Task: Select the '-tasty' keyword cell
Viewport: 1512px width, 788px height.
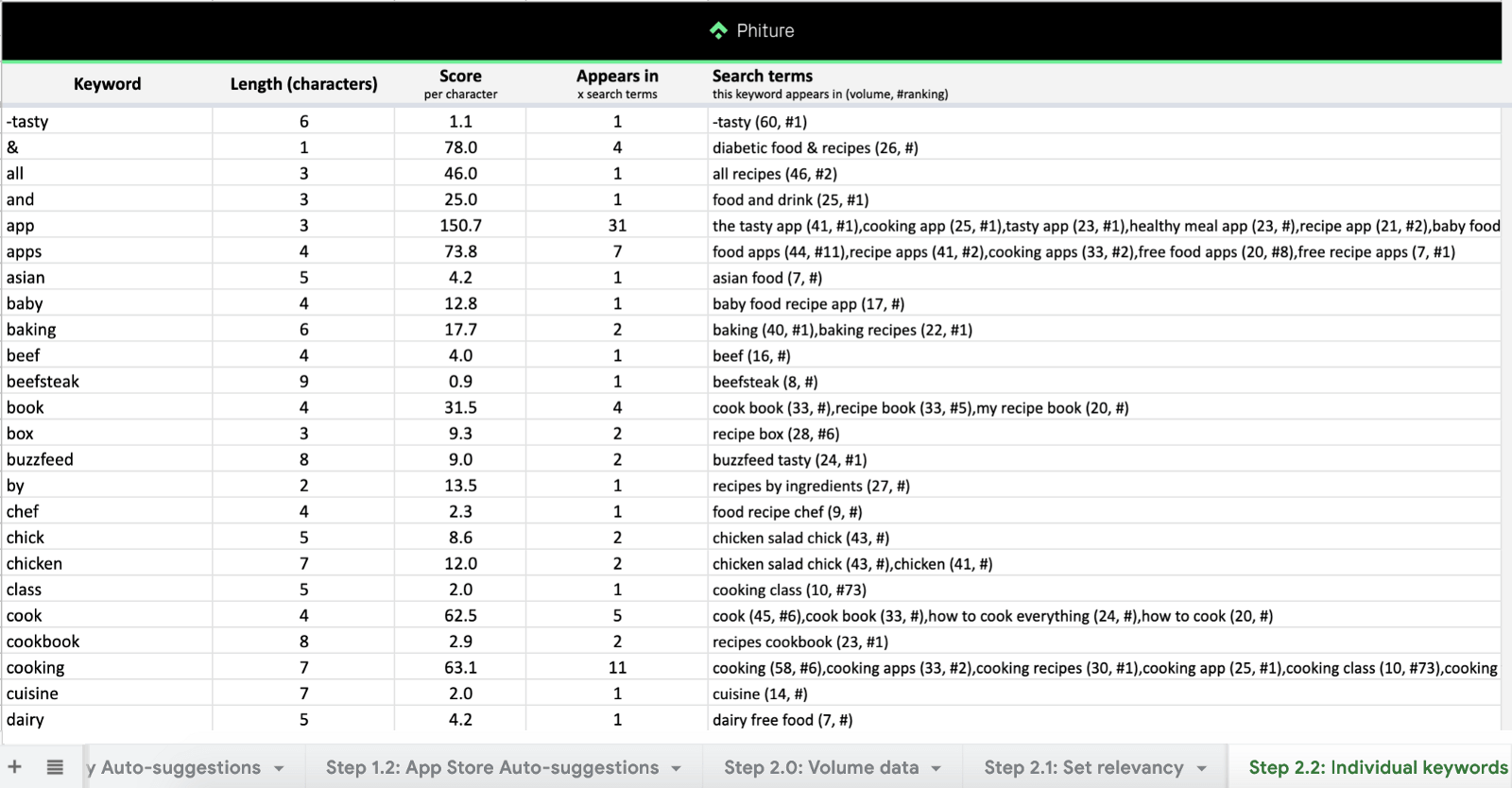Action: coord(107,121)
